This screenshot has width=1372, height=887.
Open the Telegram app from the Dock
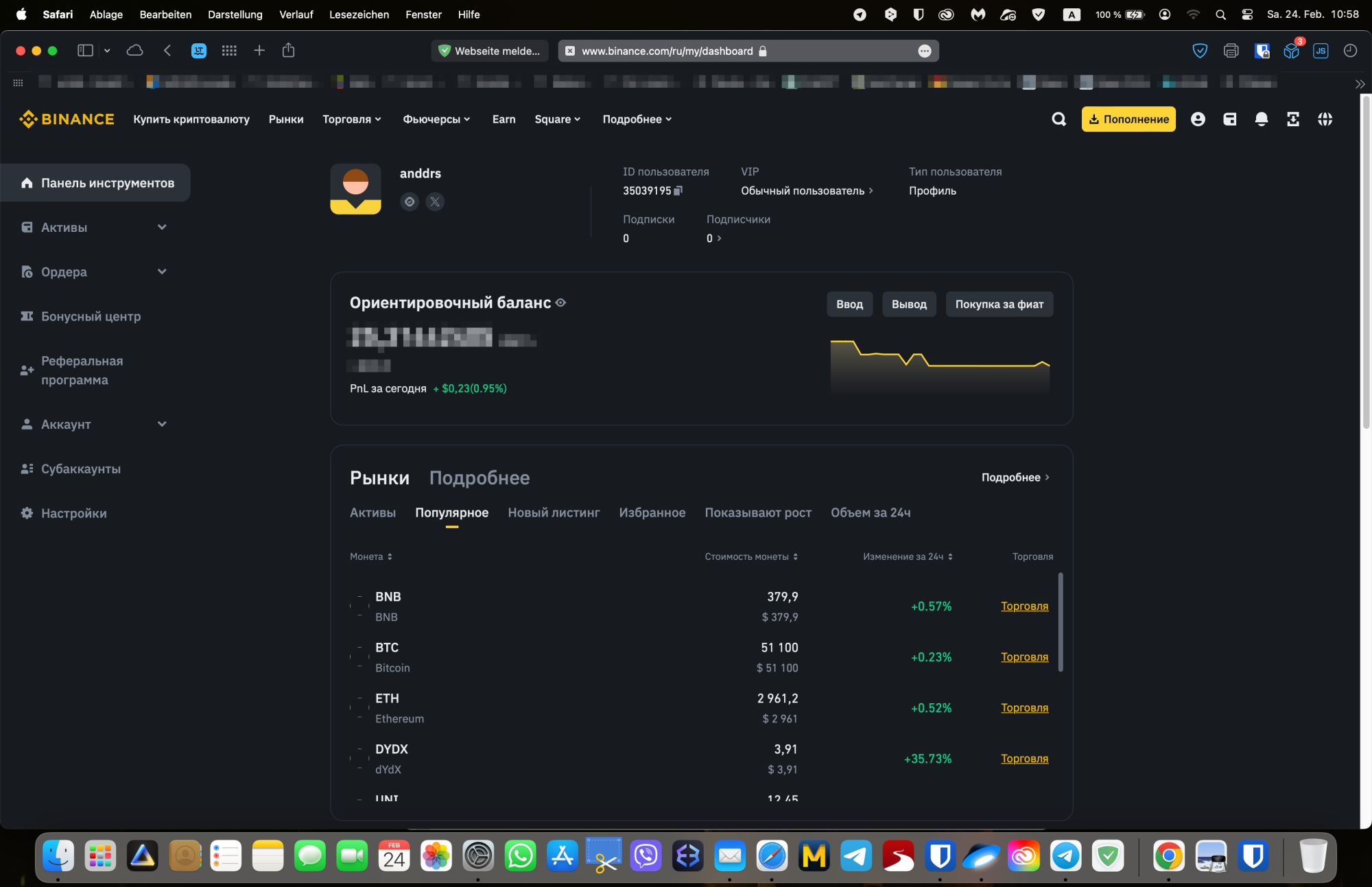coord(855,855)
